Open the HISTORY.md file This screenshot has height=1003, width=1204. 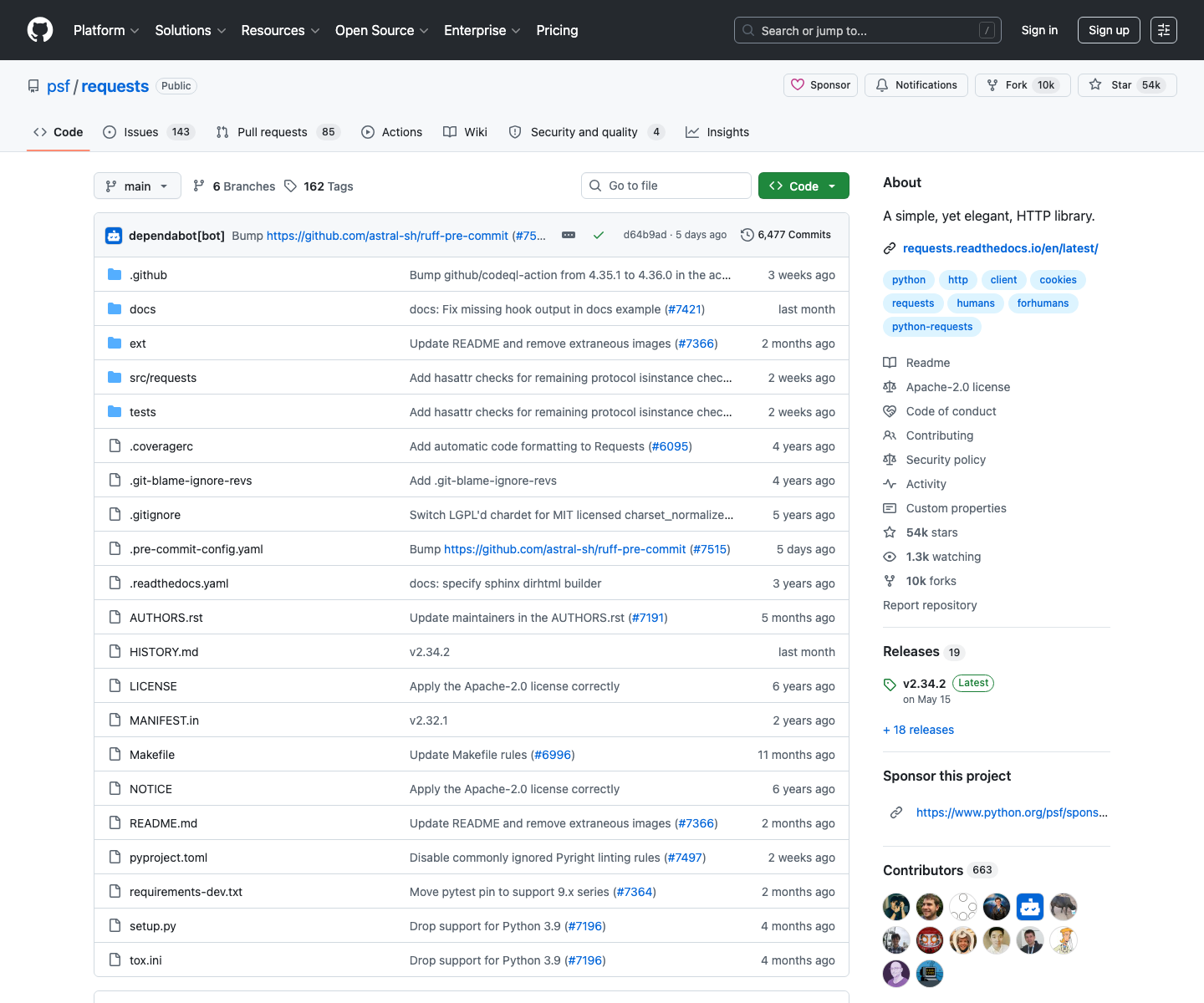[164, 652]
